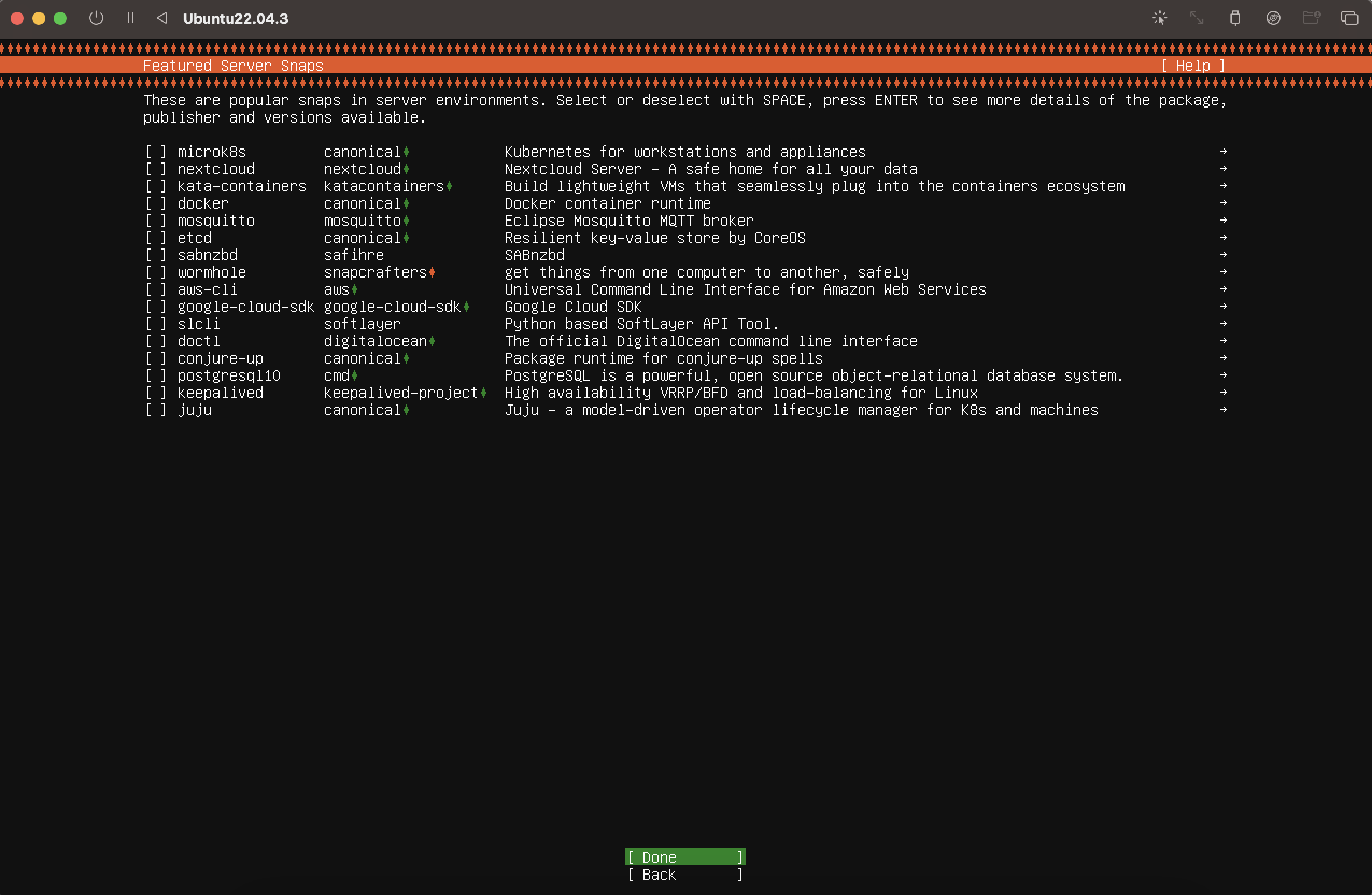
Task: Toggle the microk8s snap checkbox
Action: point(155,152)
